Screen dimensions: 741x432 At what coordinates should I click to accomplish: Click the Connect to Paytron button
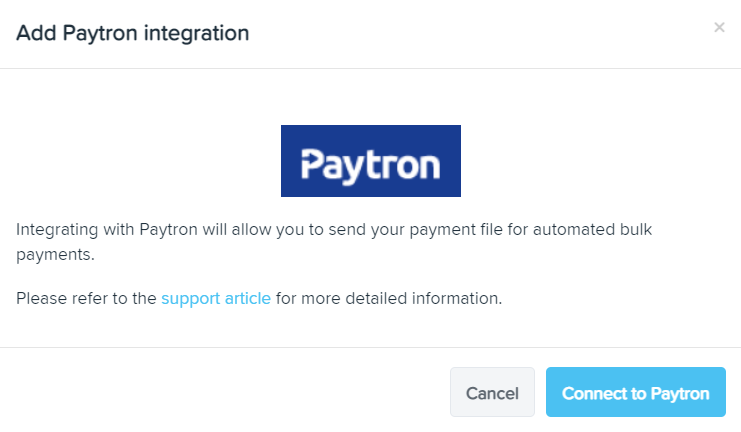(x=636, y=392)
